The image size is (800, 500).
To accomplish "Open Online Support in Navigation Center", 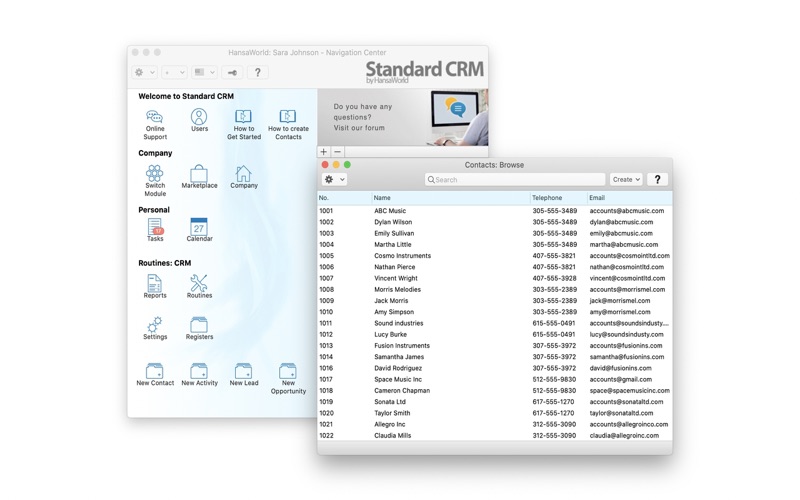I will [155, 124].
